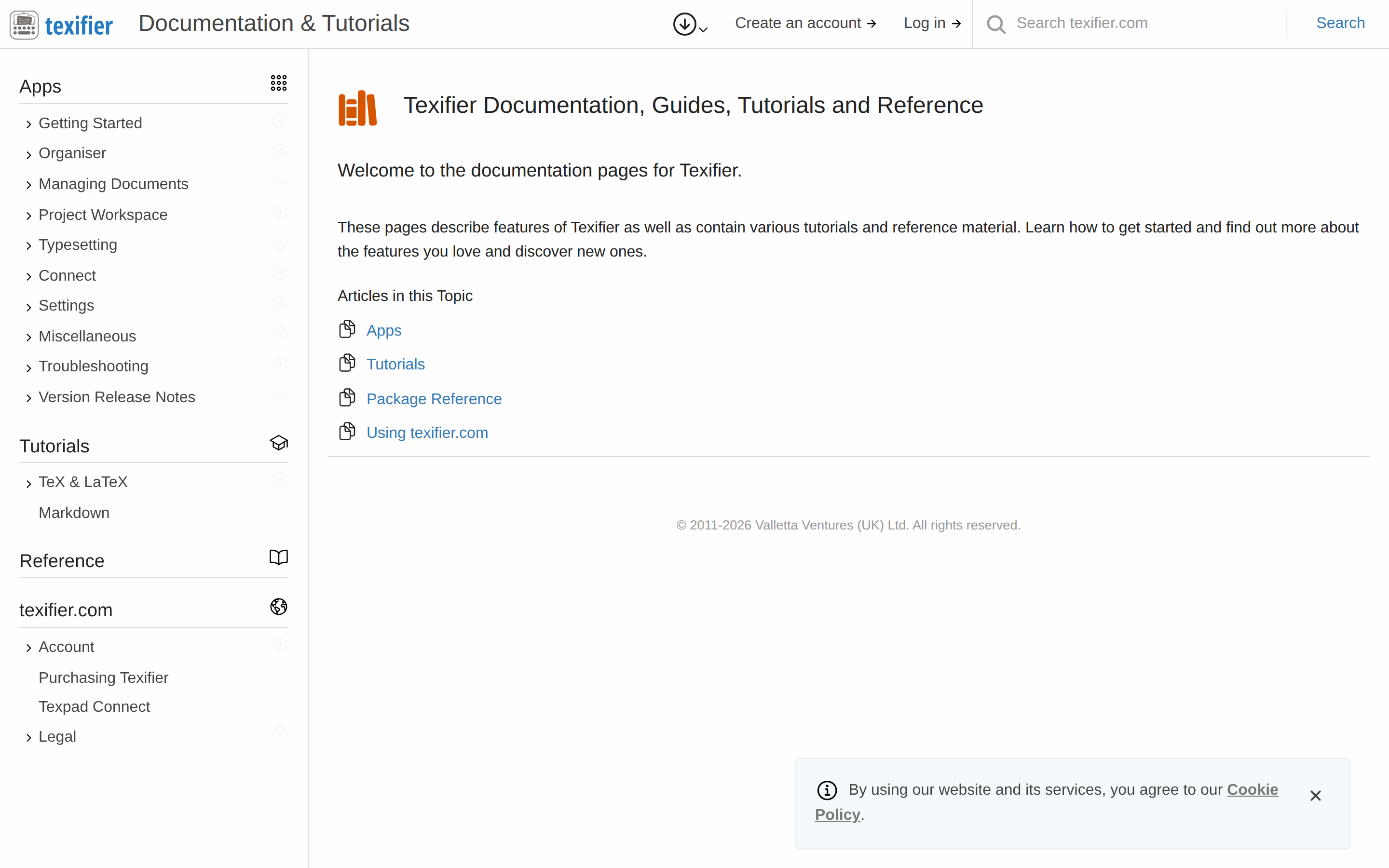Open Texpad Connect page

94,706
